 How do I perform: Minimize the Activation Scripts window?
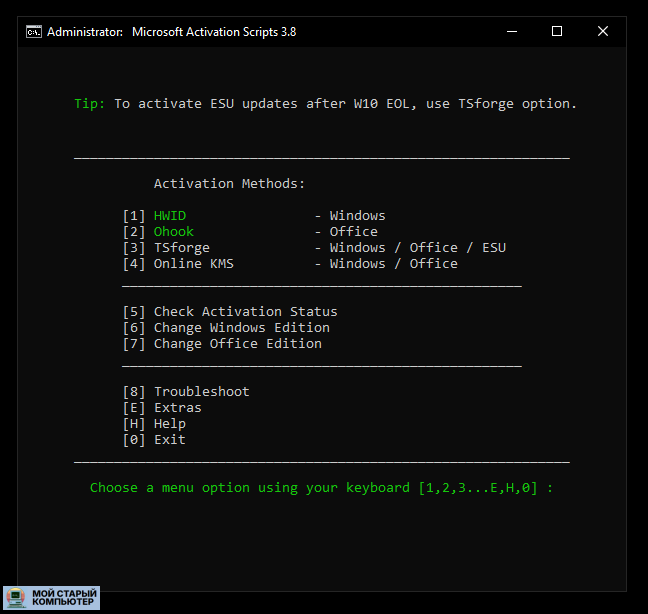(x=512, y=31)
